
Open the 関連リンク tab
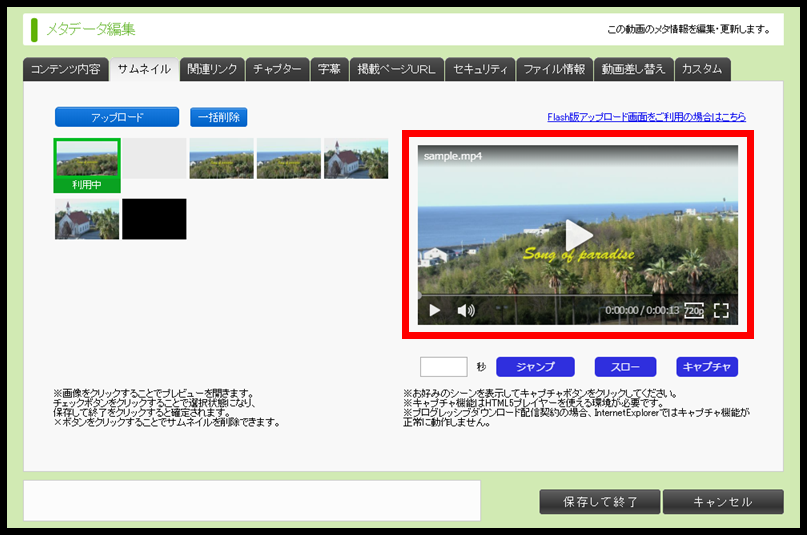pyautogui.click(x=212, y=69)
